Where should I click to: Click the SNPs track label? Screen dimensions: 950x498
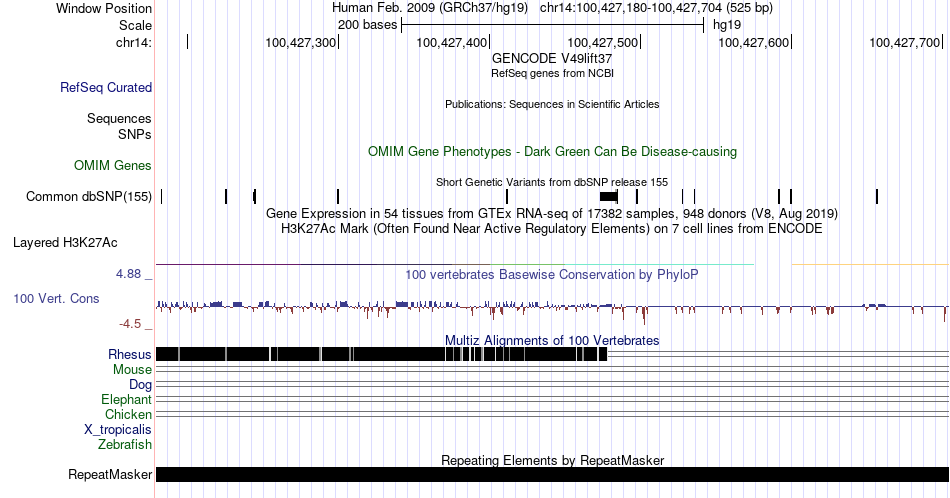(135, 134)
